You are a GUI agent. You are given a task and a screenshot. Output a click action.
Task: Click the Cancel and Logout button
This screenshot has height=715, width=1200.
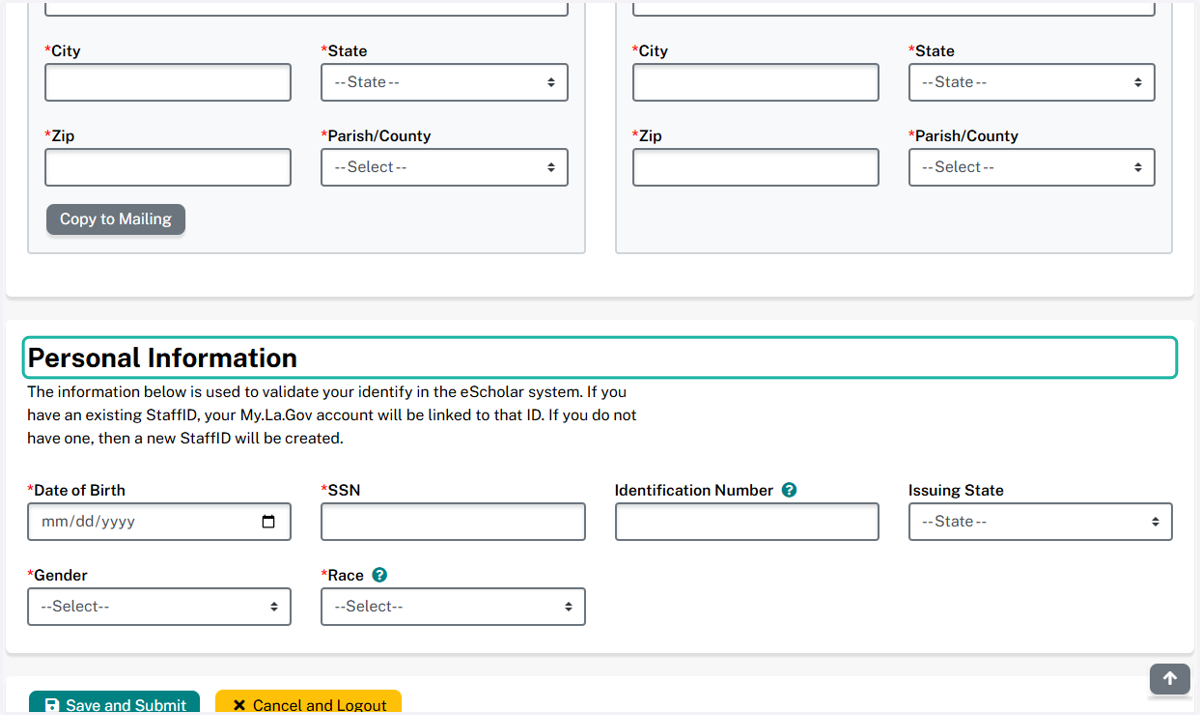coord(308,703)
